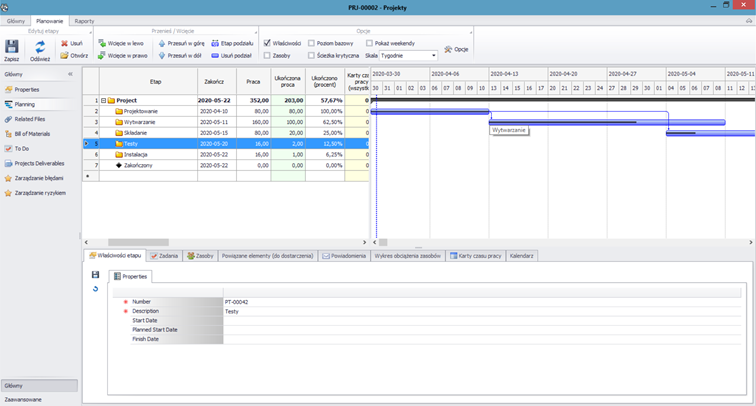This screenshot has width=756, height=406.
Task: Move stage up with Przesuń w górę
Action: click(181, 43)
